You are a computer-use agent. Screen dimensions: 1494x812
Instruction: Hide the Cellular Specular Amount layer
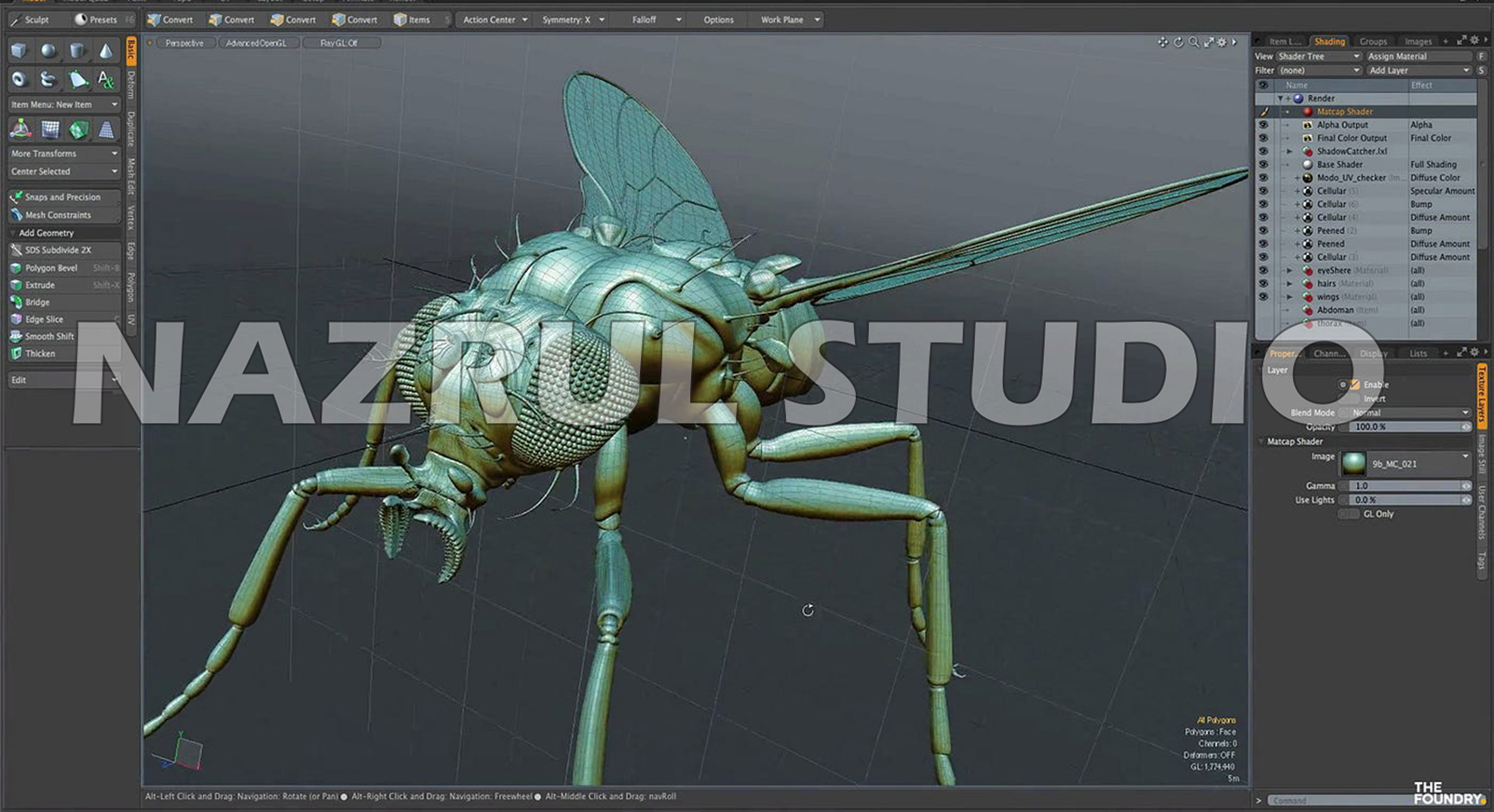pyautogui.click(x=1263, y=191)
